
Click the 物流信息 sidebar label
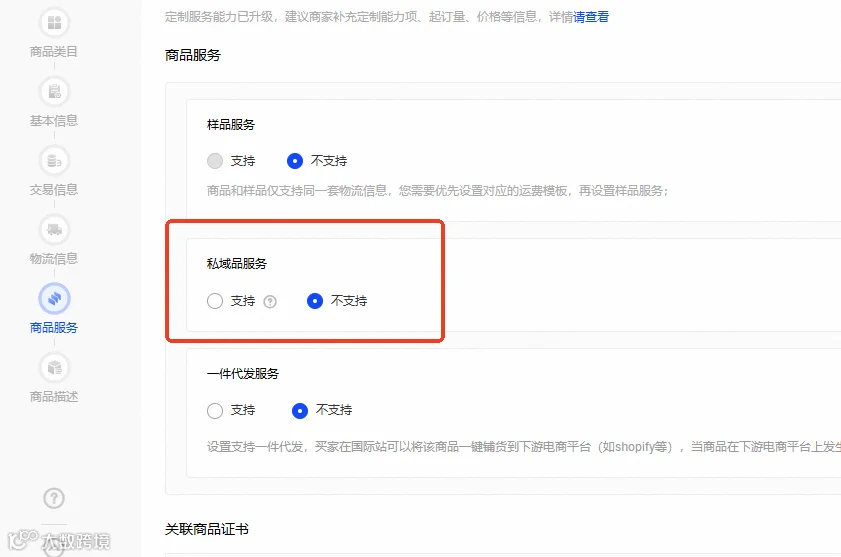(54, 259)
